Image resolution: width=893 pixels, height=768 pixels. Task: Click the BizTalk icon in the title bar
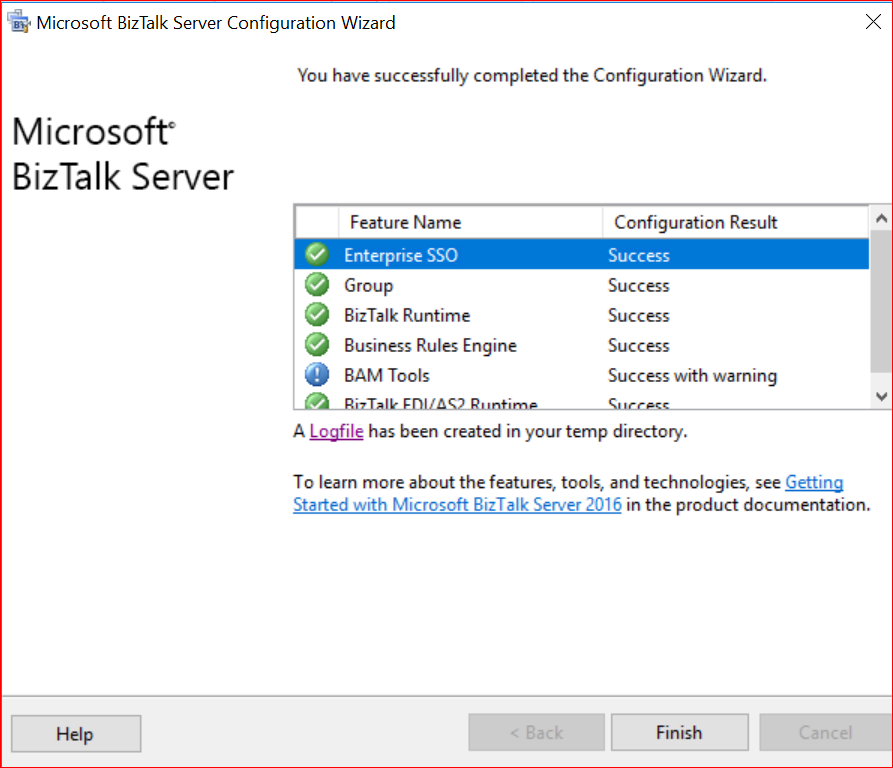coord(19,22)
